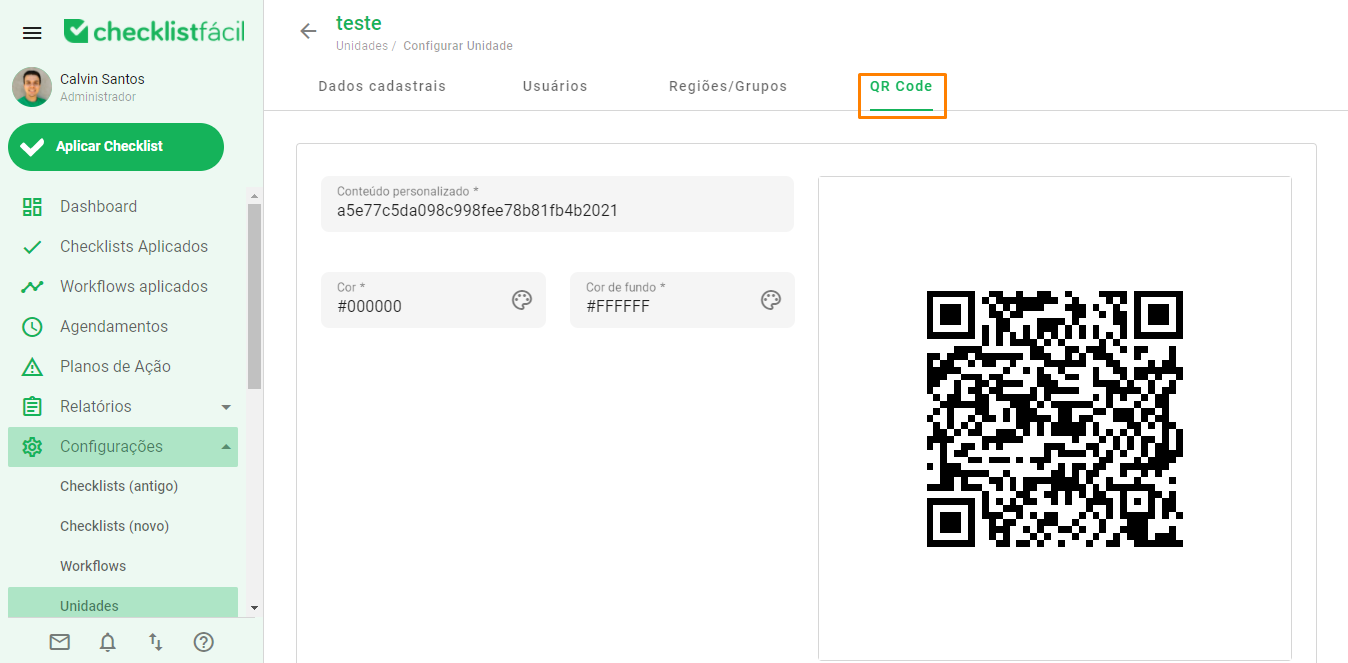The width and height of the screenshot is (1348, 663).
Task: Expand the Relatórios dropdown arrow
Action: [226, 407]
